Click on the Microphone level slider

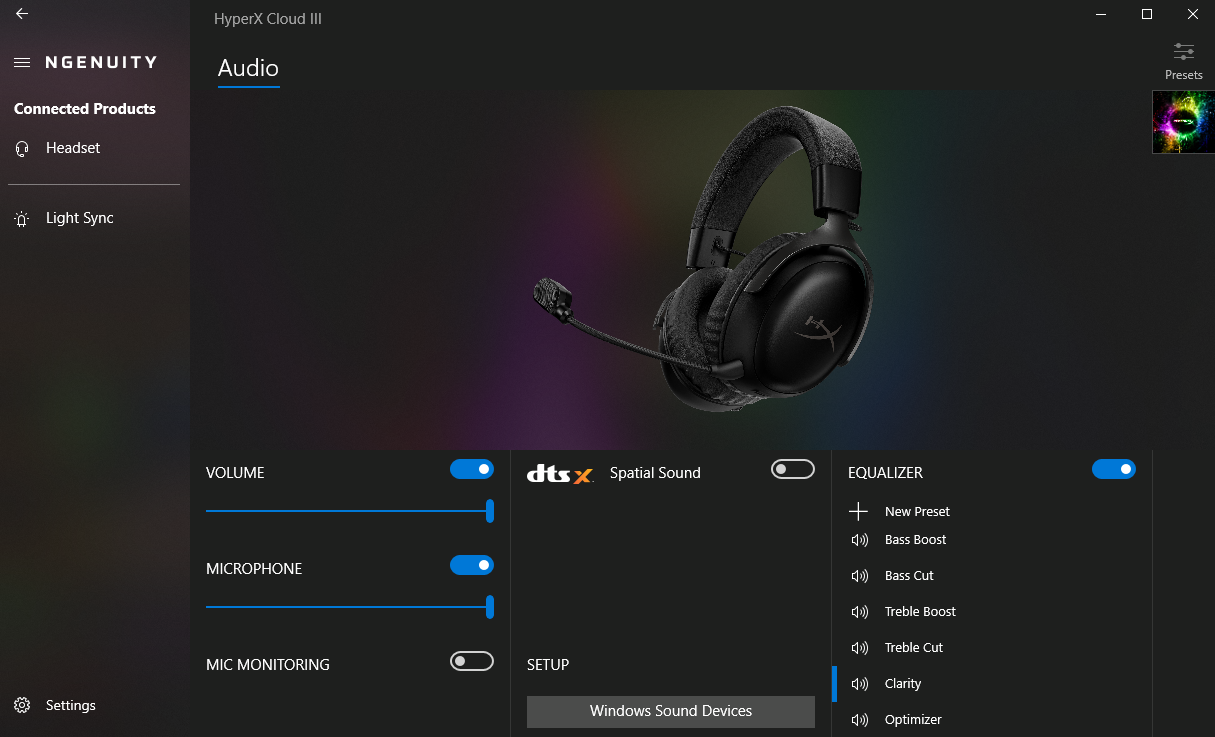pos(350,607)
